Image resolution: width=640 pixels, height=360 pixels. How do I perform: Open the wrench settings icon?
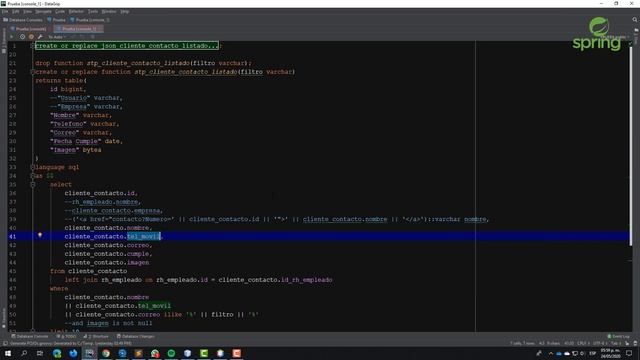point(40,37)
